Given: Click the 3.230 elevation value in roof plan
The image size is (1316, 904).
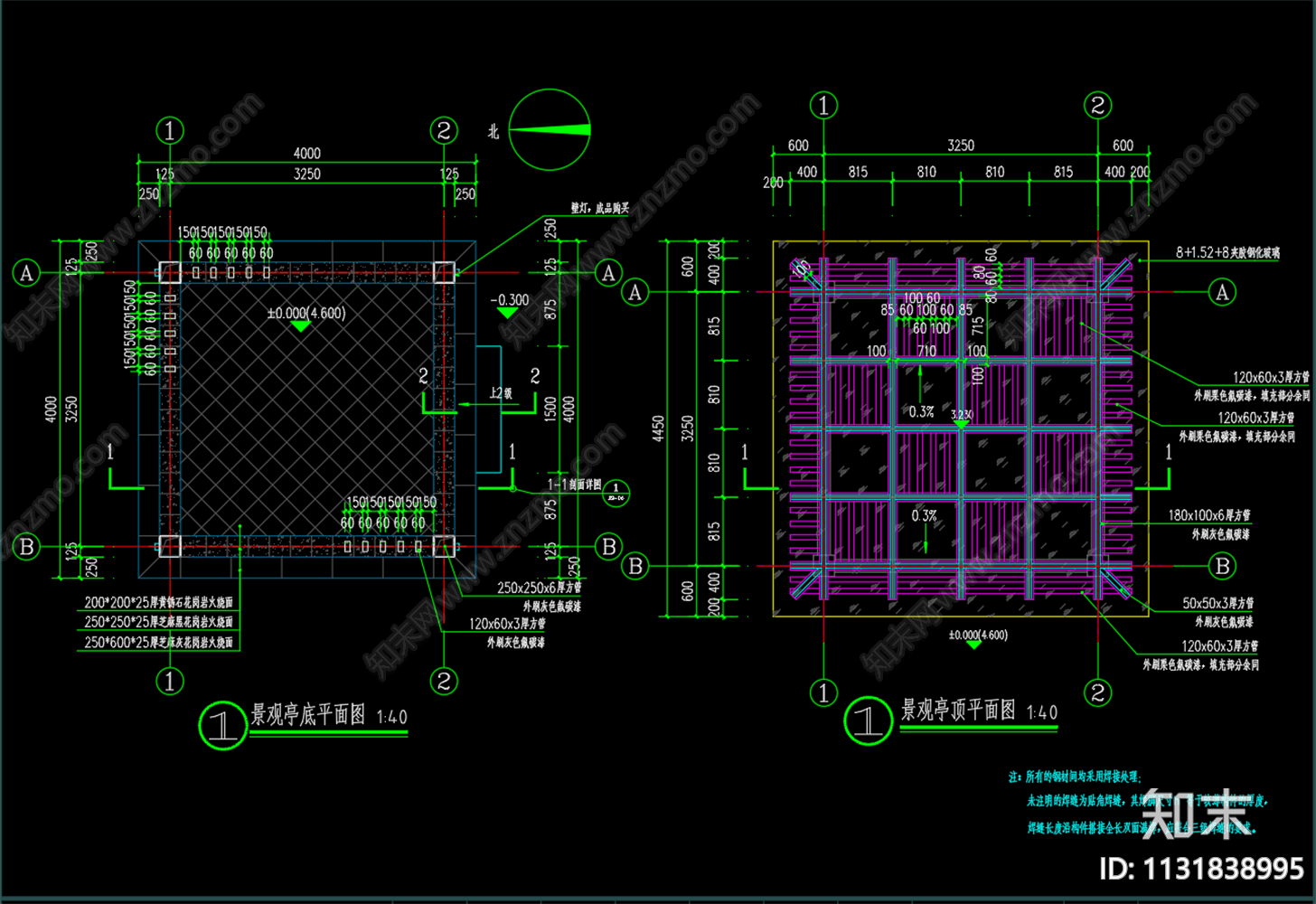Looking at the screenshot, I should 961,415.
